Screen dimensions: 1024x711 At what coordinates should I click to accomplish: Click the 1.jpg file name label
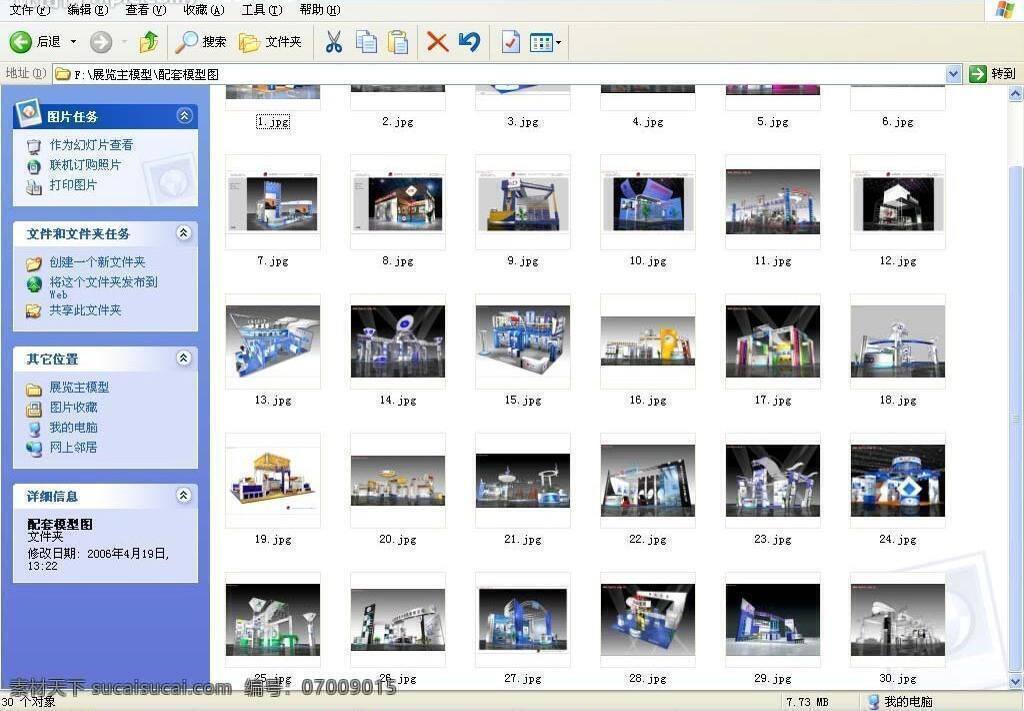coord(273,121)
